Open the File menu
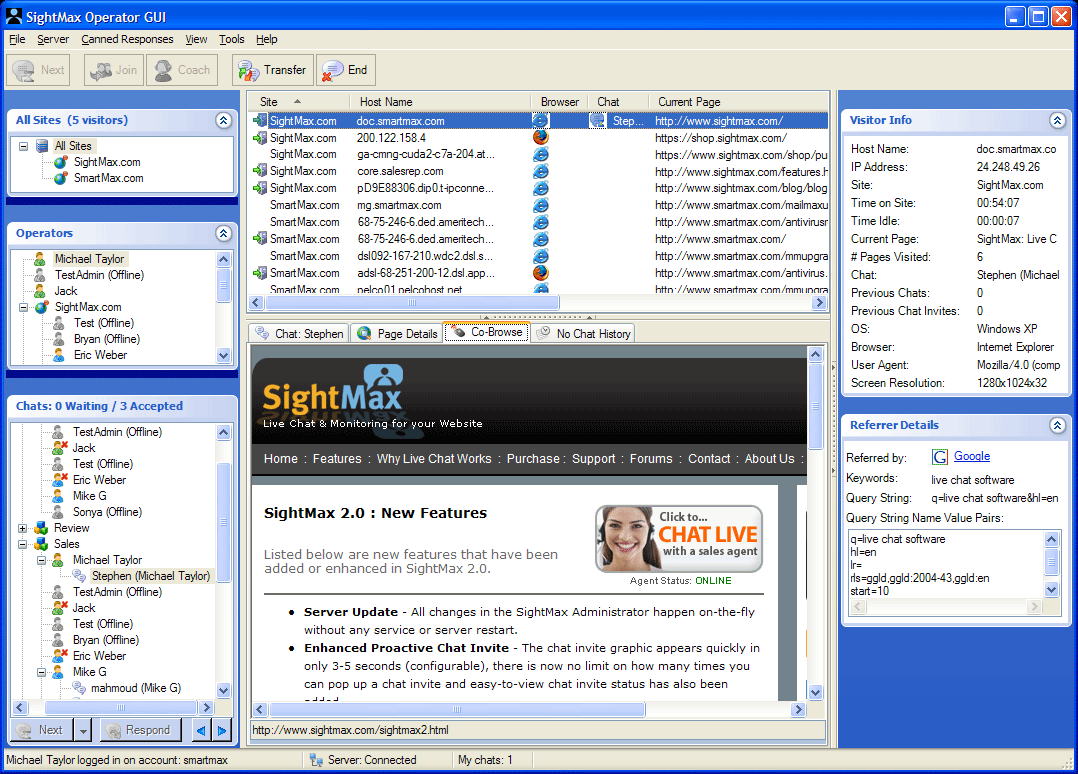Screen dimensions: 1078x774 tap(17, 39)
